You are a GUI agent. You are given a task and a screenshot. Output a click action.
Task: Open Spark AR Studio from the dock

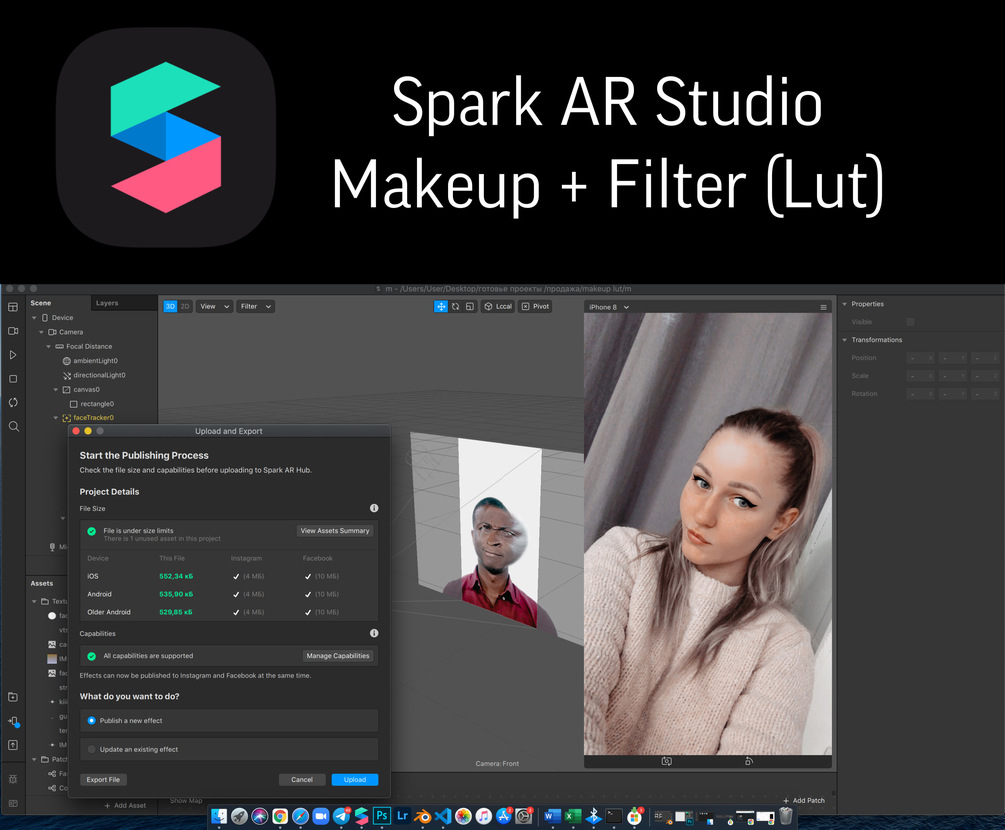(x=361, y=815)
